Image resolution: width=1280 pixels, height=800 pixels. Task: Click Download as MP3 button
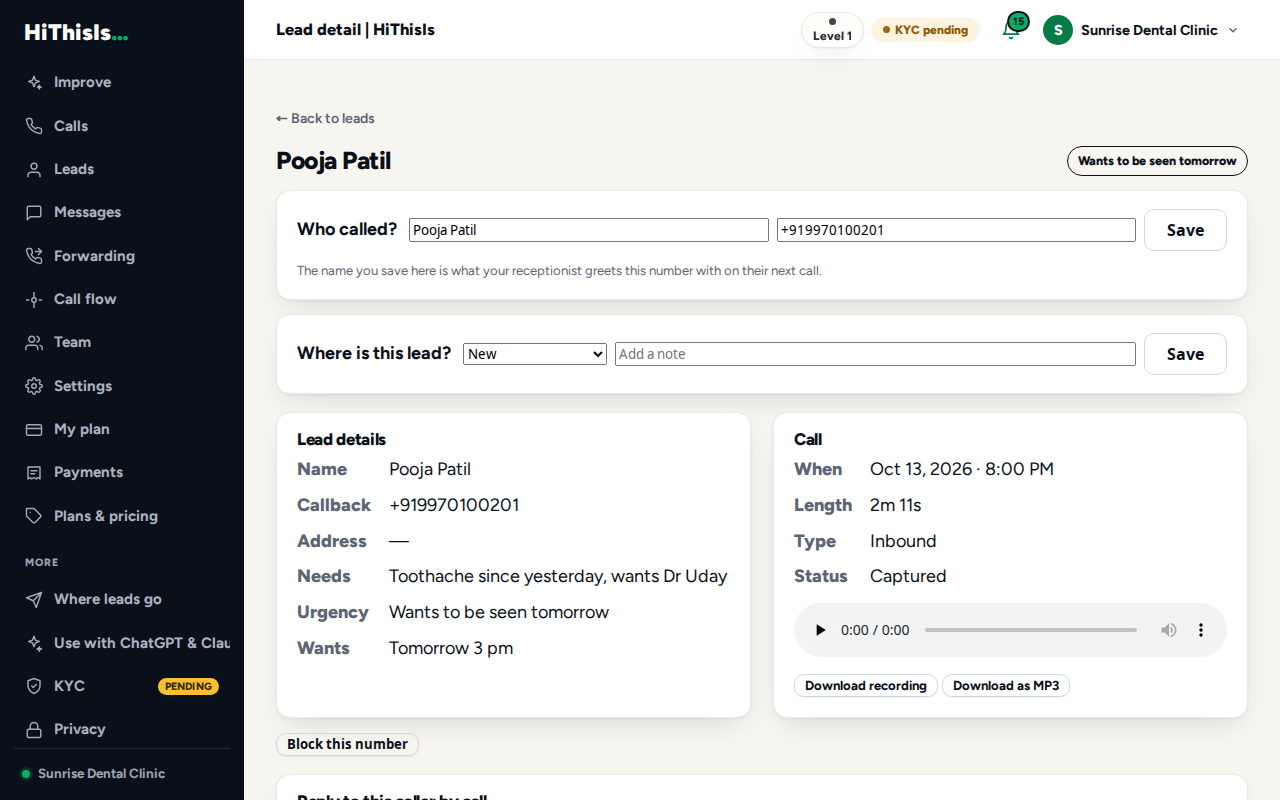[1006, 686]
